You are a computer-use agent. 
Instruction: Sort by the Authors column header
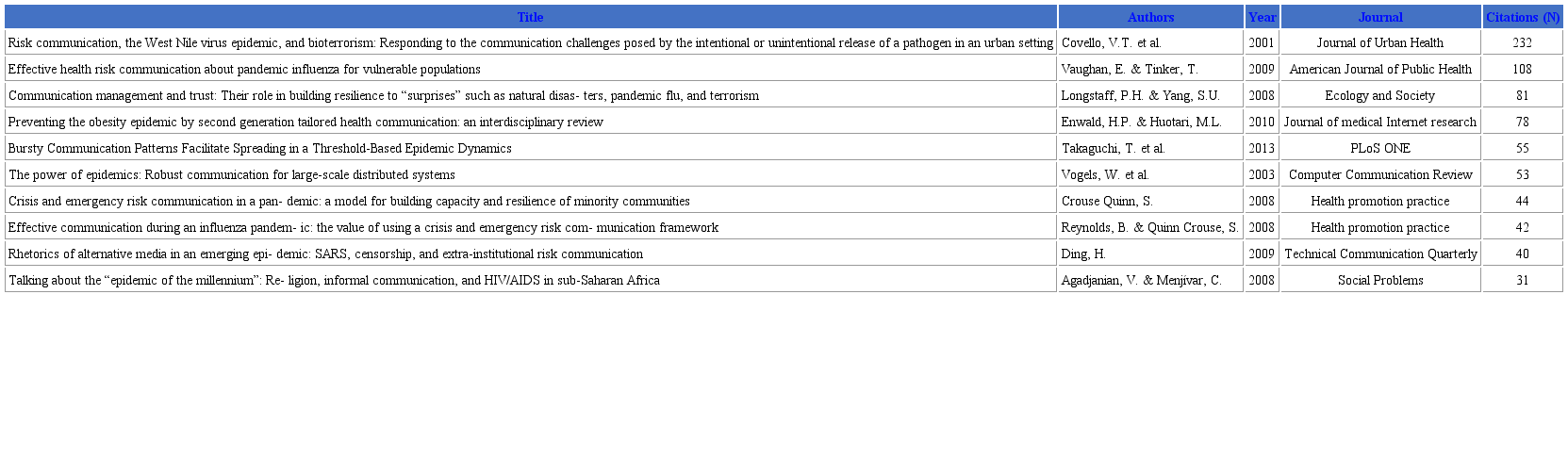tap(1150, 17)
